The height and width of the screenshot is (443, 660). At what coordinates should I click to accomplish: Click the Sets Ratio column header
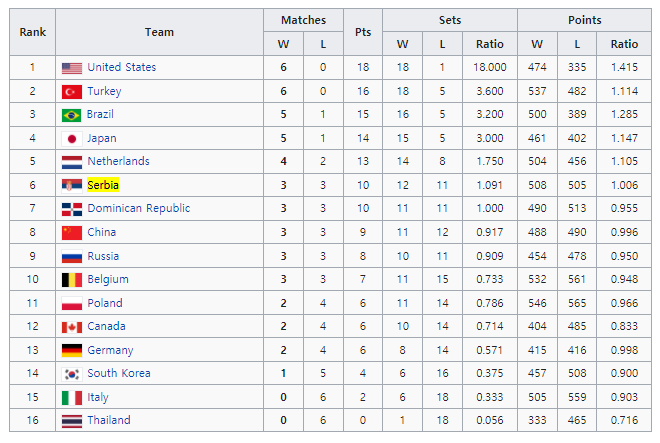click(x=490, y=44)
